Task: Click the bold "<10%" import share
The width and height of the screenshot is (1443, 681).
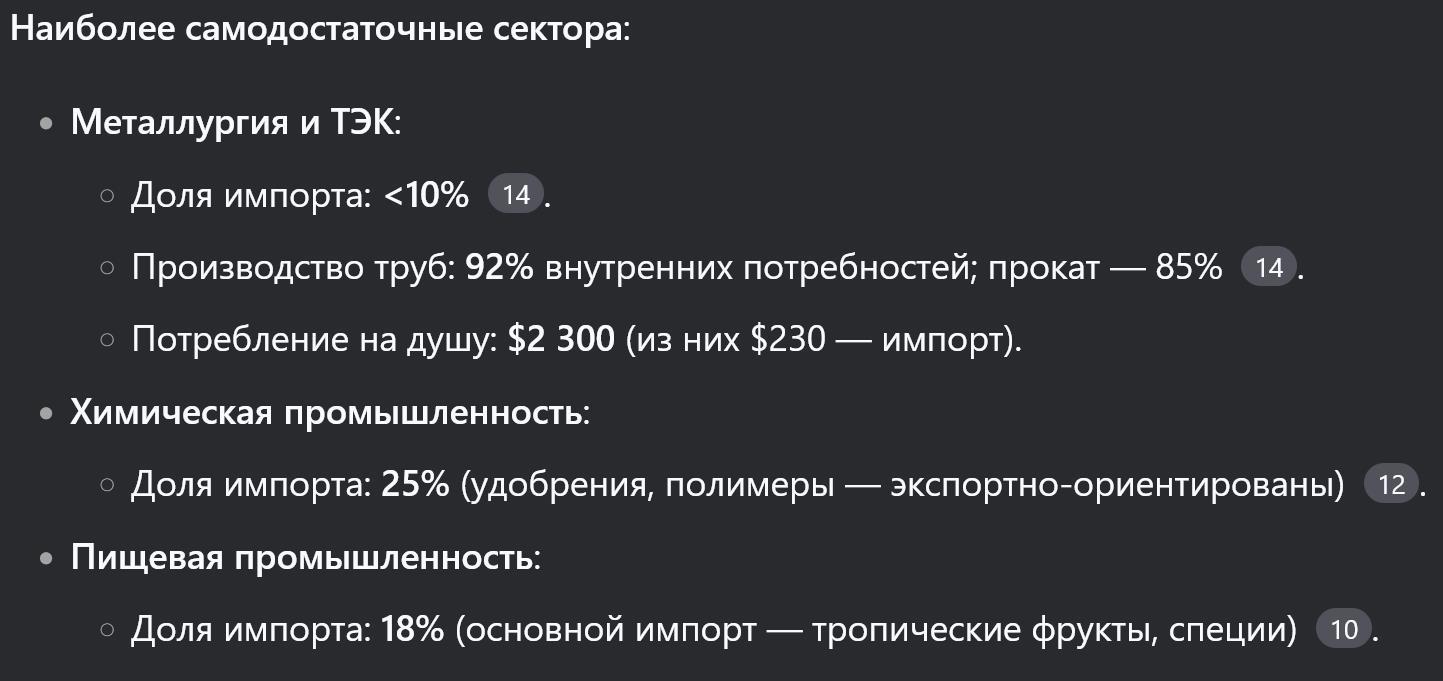Action: pos(426,195)
